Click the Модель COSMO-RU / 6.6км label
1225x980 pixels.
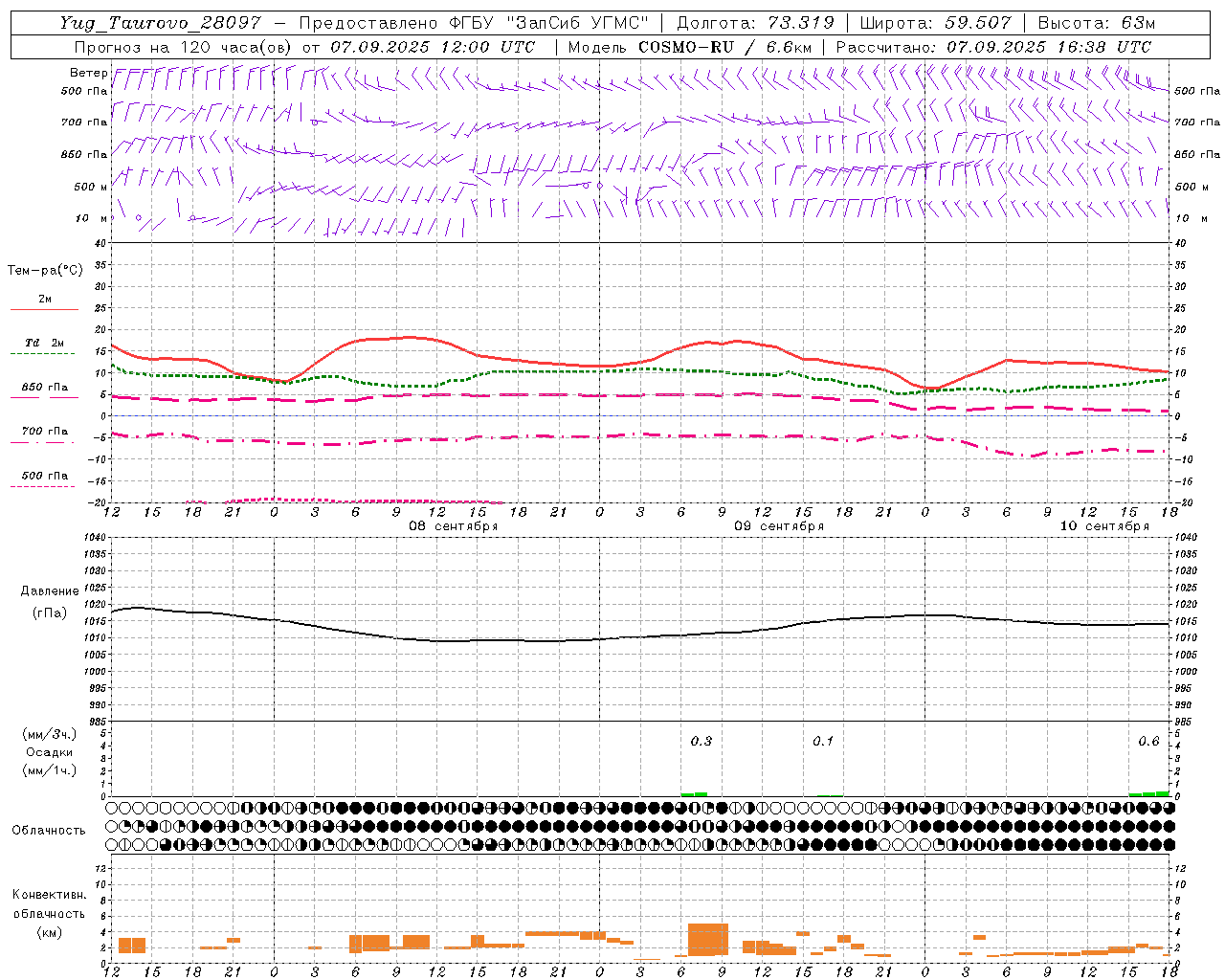point(690,46)
